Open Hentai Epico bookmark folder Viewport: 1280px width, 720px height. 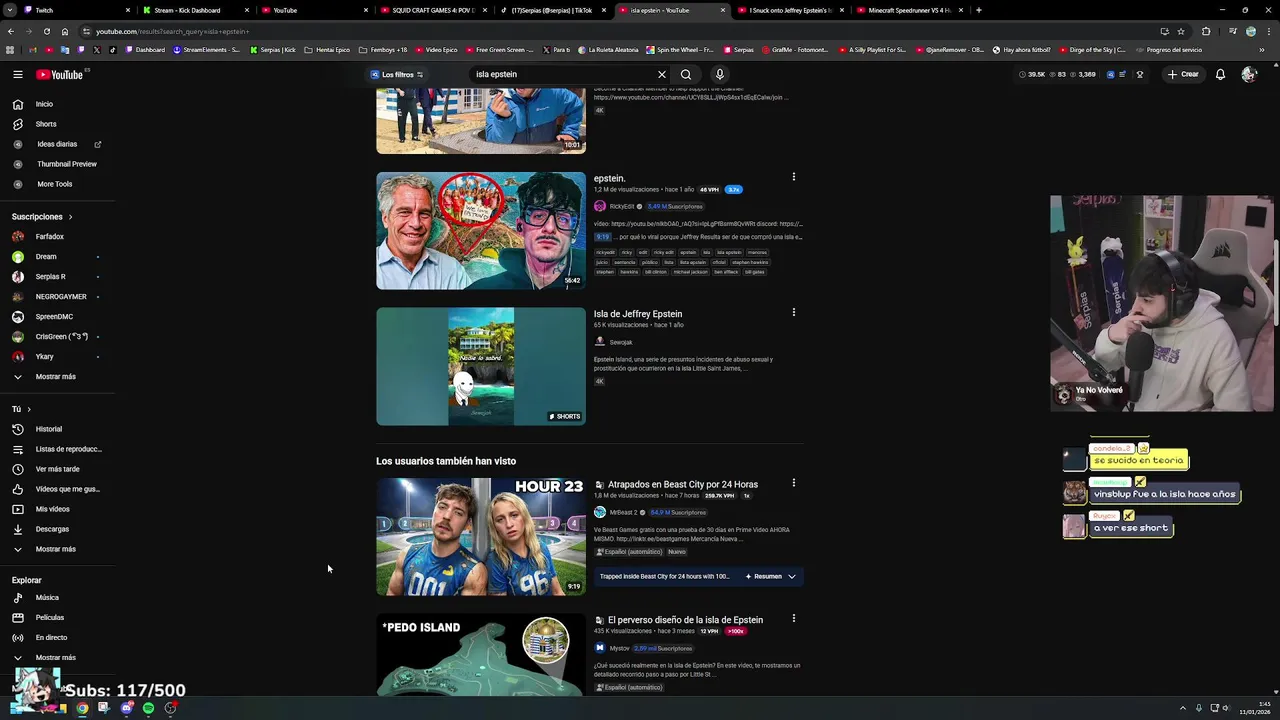327,49
